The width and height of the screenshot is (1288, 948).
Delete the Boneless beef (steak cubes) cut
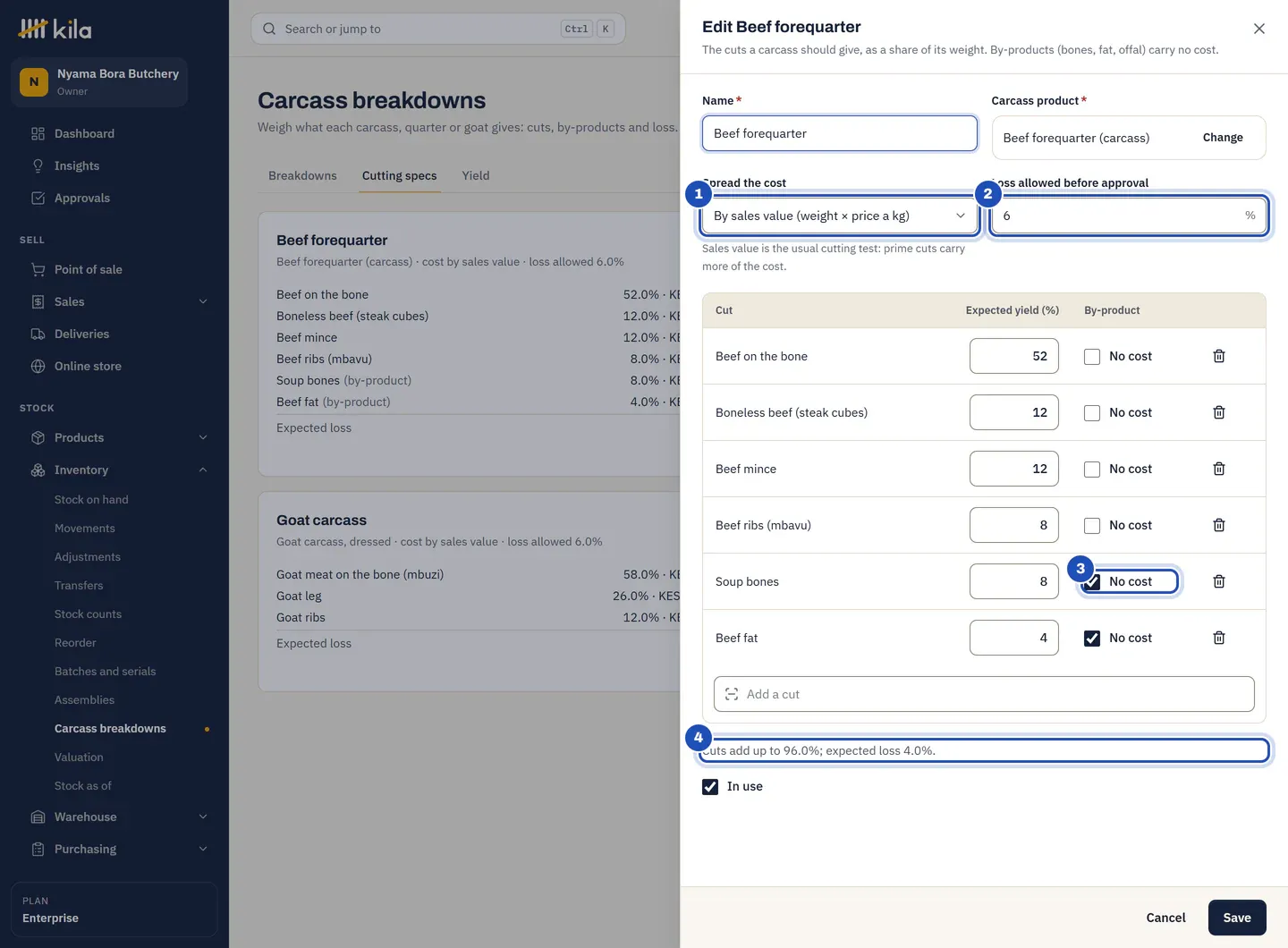click(x=1218, y=412)
